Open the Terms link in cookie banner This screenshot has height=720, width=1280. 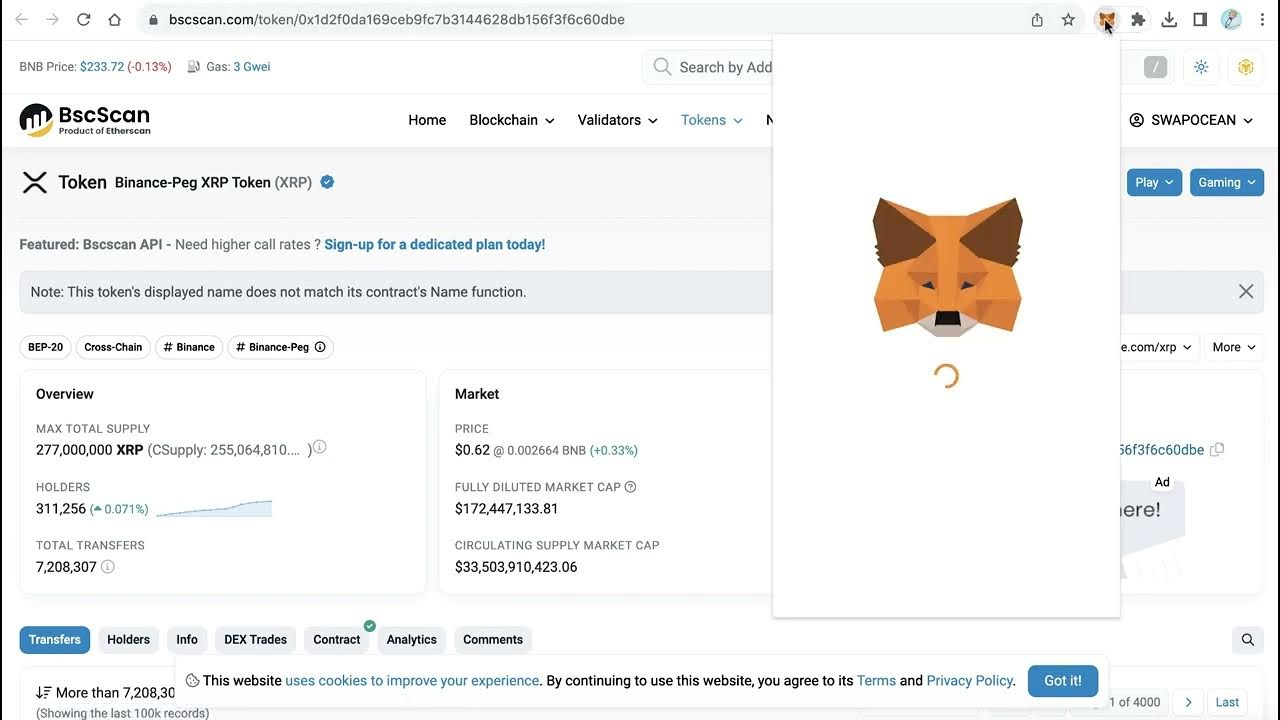point(876,681)
